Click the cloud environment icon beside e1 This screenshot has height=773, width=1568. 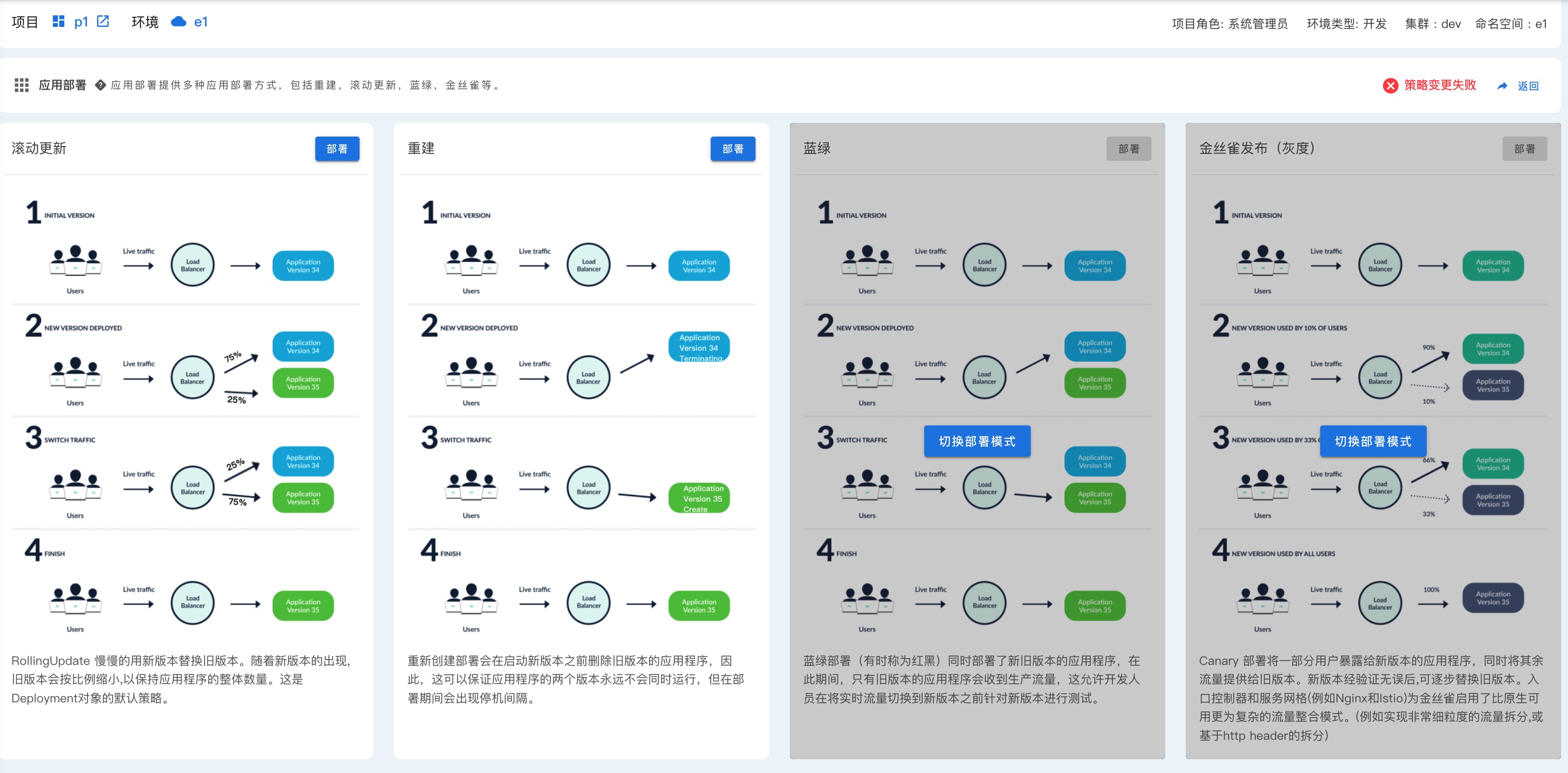tap(178, 22)
